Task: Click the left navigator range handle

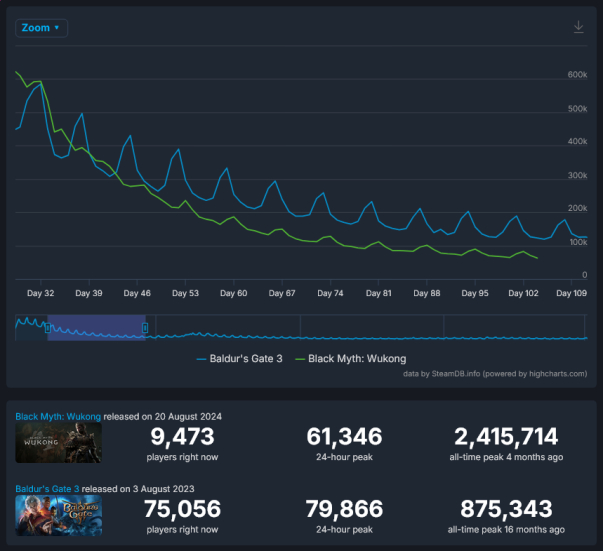Action: [48, 328]
